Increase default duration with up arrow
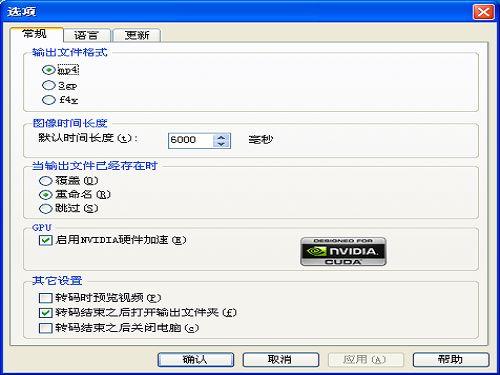500x375 pixels. coord(221,137)
